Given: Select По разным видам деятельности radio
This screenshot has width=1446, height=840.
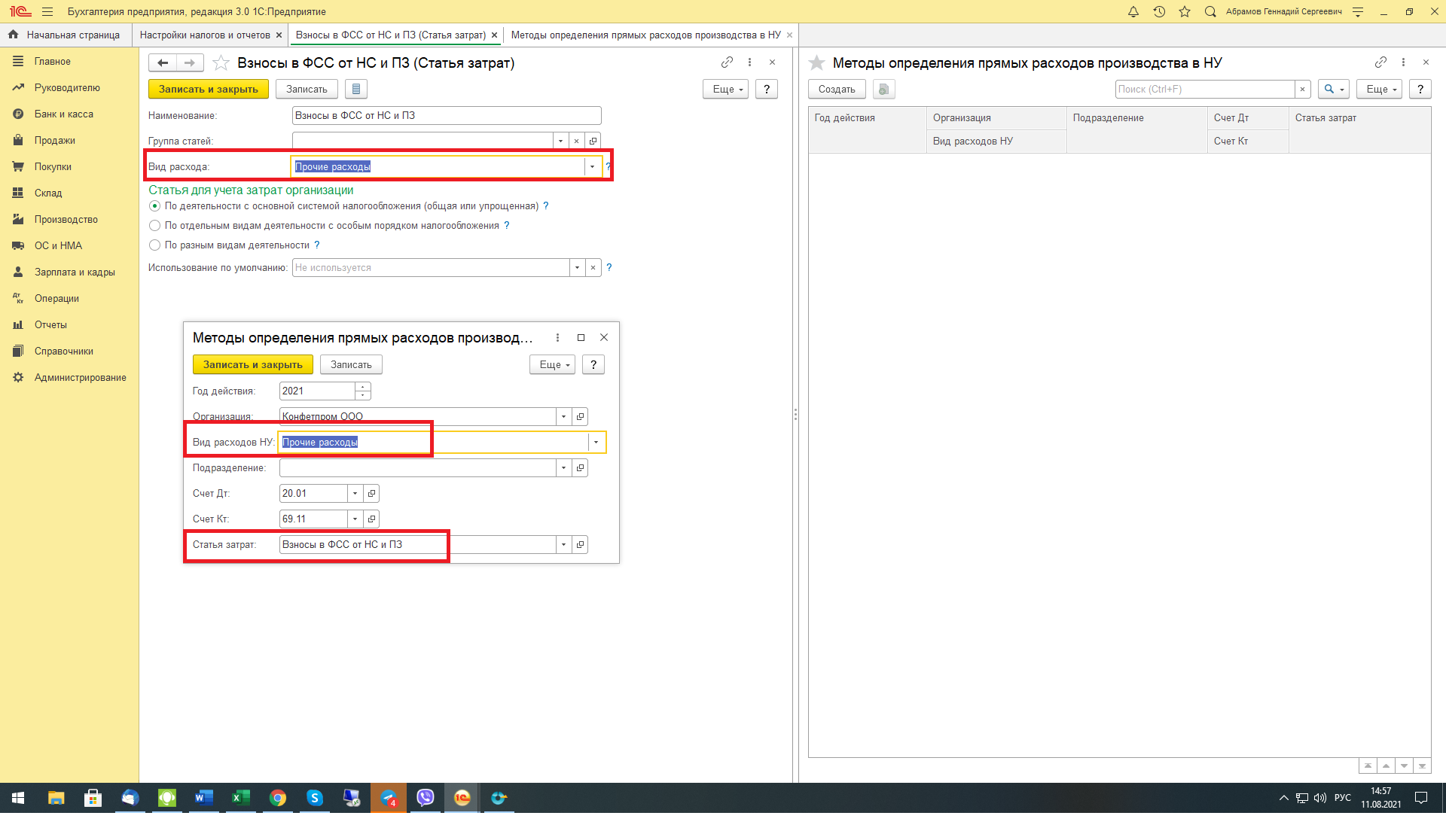Looking at the screenshot, I should pos(155,245).
